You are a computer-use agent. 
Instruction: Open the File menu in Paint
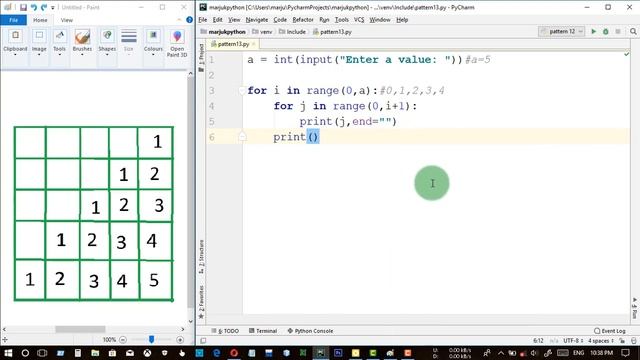click(13, 20)
